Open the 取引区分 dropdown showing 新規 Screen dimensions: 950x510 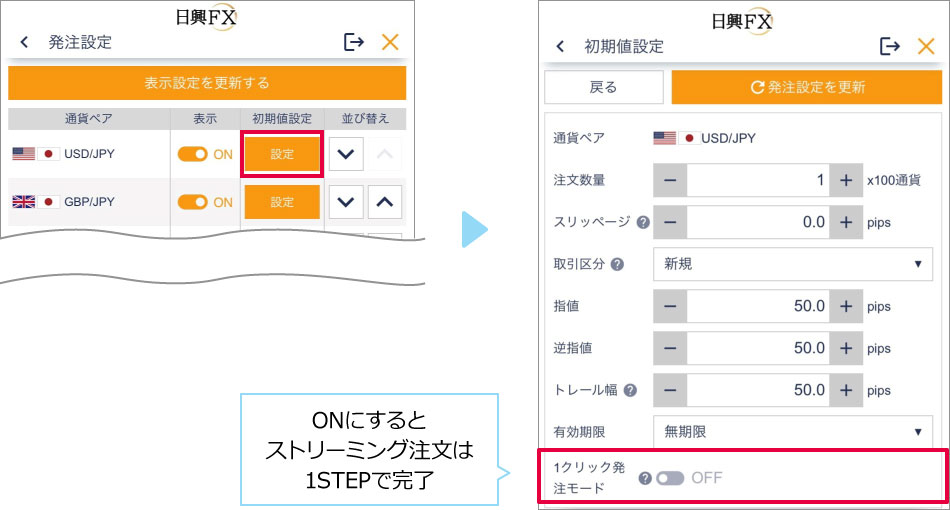coord(792,264)
